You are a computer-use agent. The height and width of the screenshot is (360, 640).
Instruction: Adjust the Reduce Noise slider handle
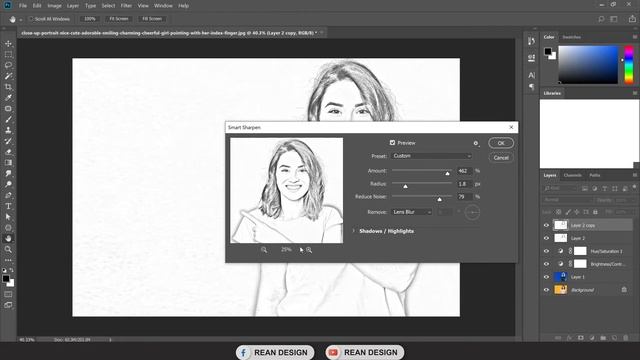pos(440,199)
